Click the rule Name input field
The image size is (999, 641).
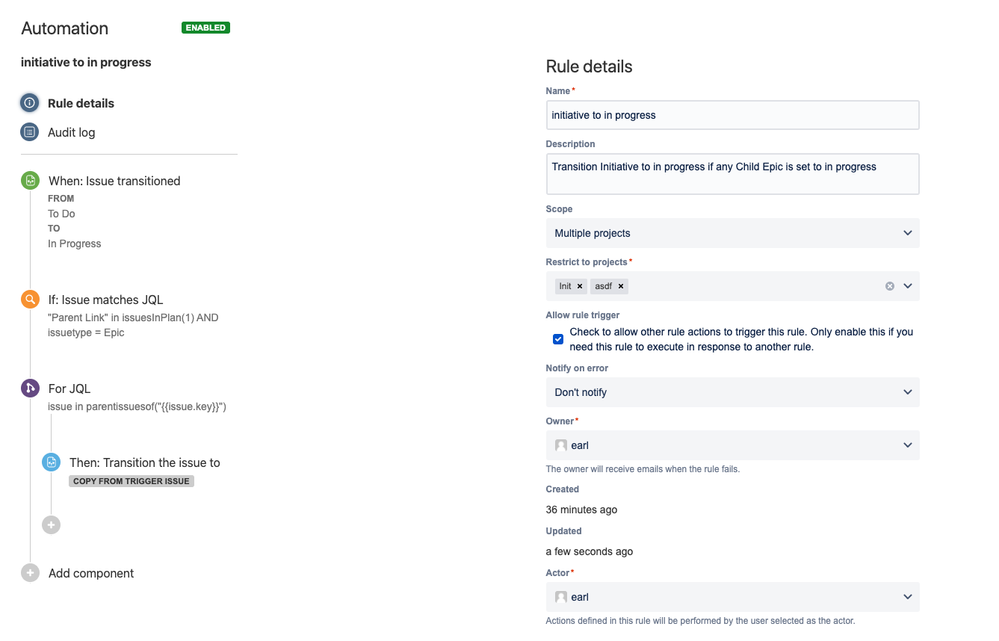731,114
